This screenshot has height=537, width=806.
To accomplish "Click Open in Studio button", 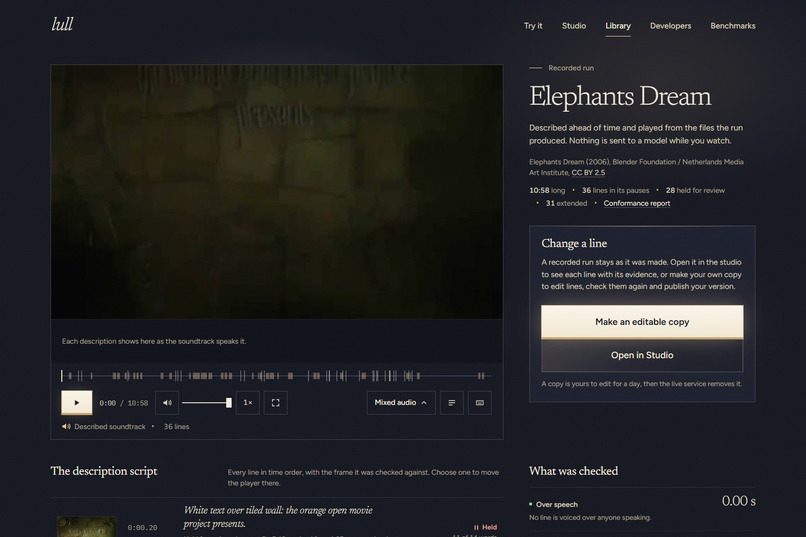I will point(642,355).
